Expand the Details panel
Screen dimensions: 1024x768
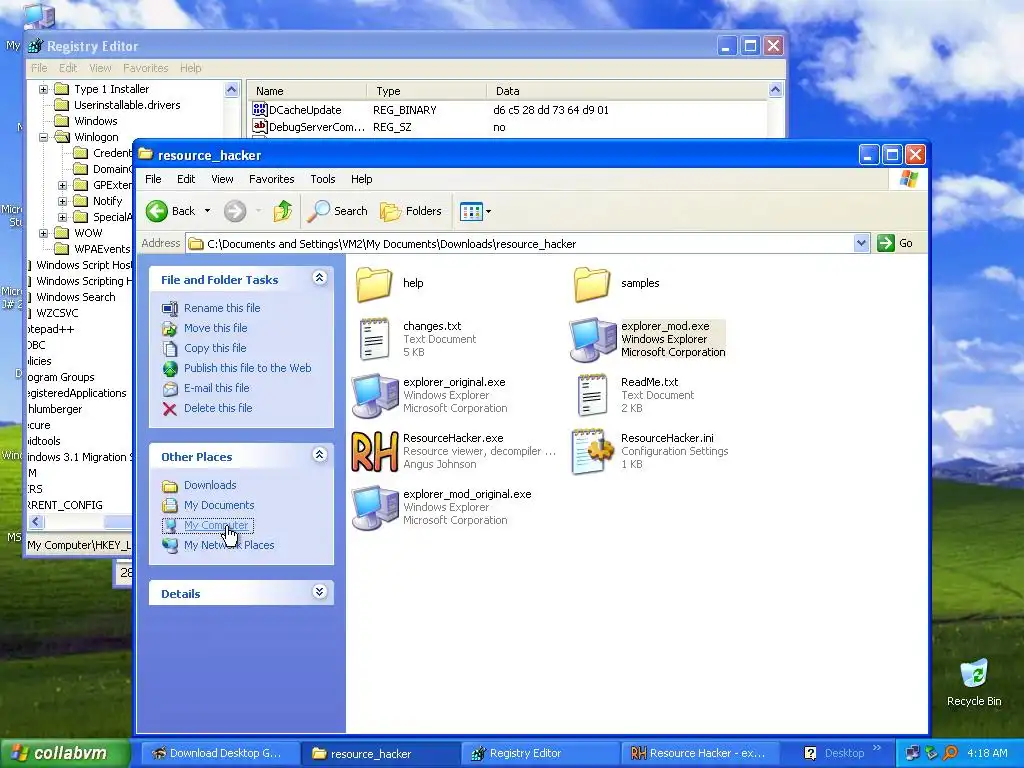click(x=319, y=592)
